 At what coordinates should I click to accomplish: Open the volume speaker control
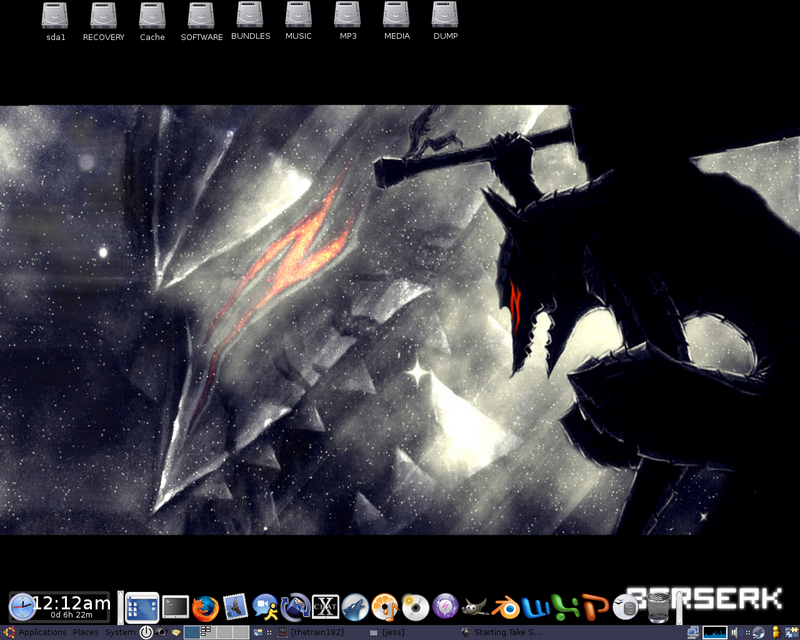735,633
